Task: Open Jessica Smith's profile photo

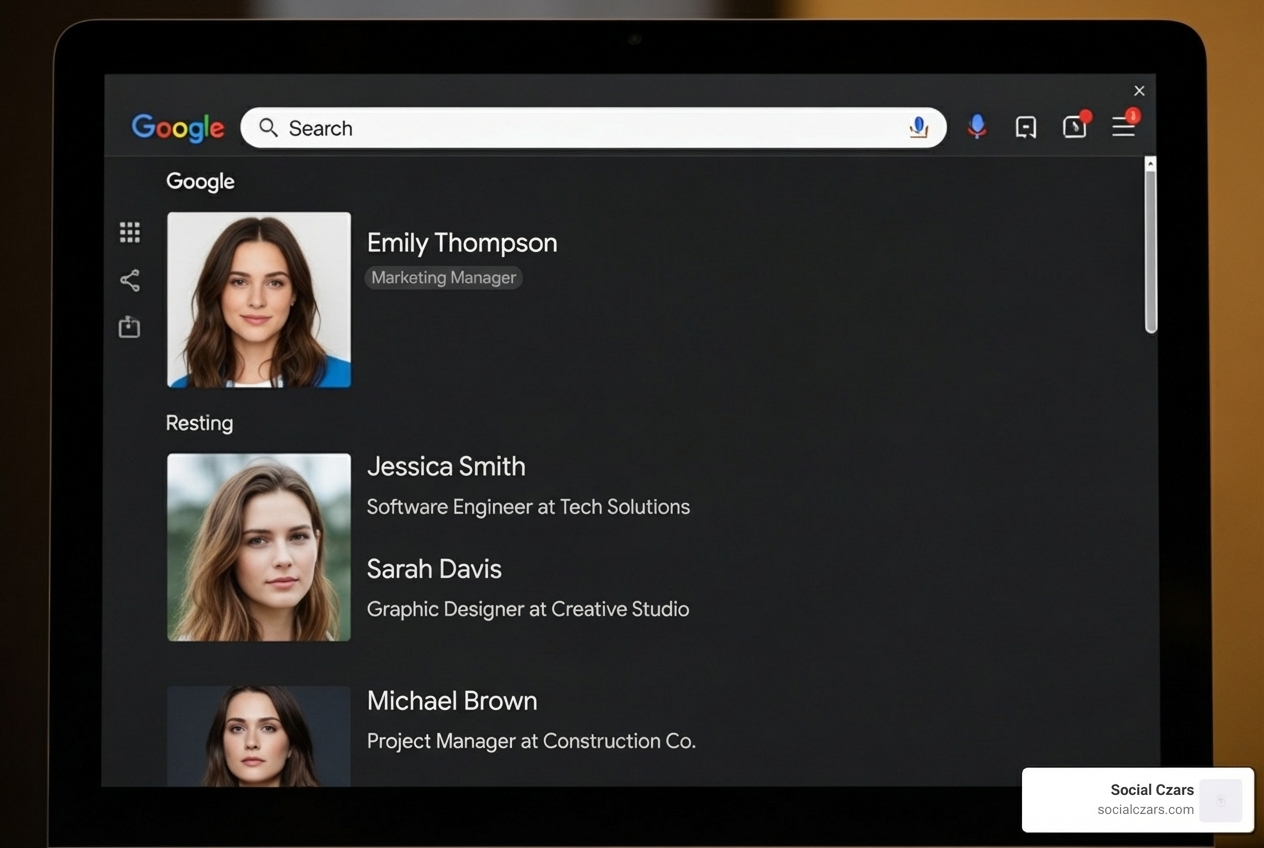Action: tap(259, 547)
